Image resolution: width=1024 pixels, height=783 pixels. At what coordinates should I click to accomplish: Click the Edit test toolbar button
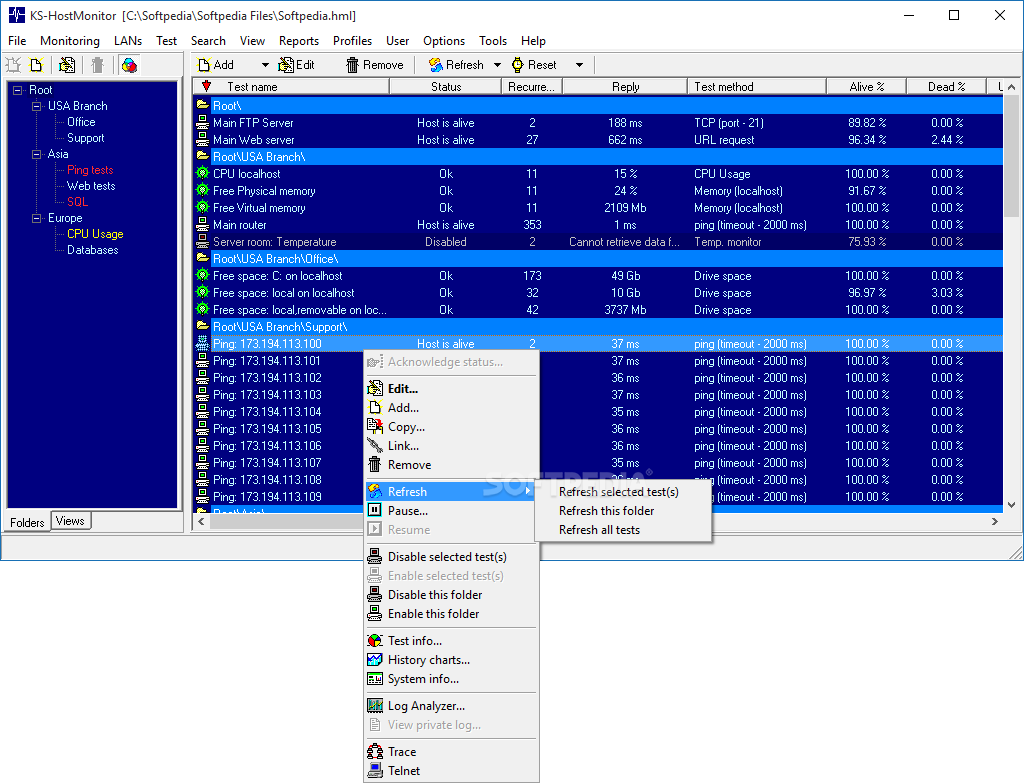(296, 65)
